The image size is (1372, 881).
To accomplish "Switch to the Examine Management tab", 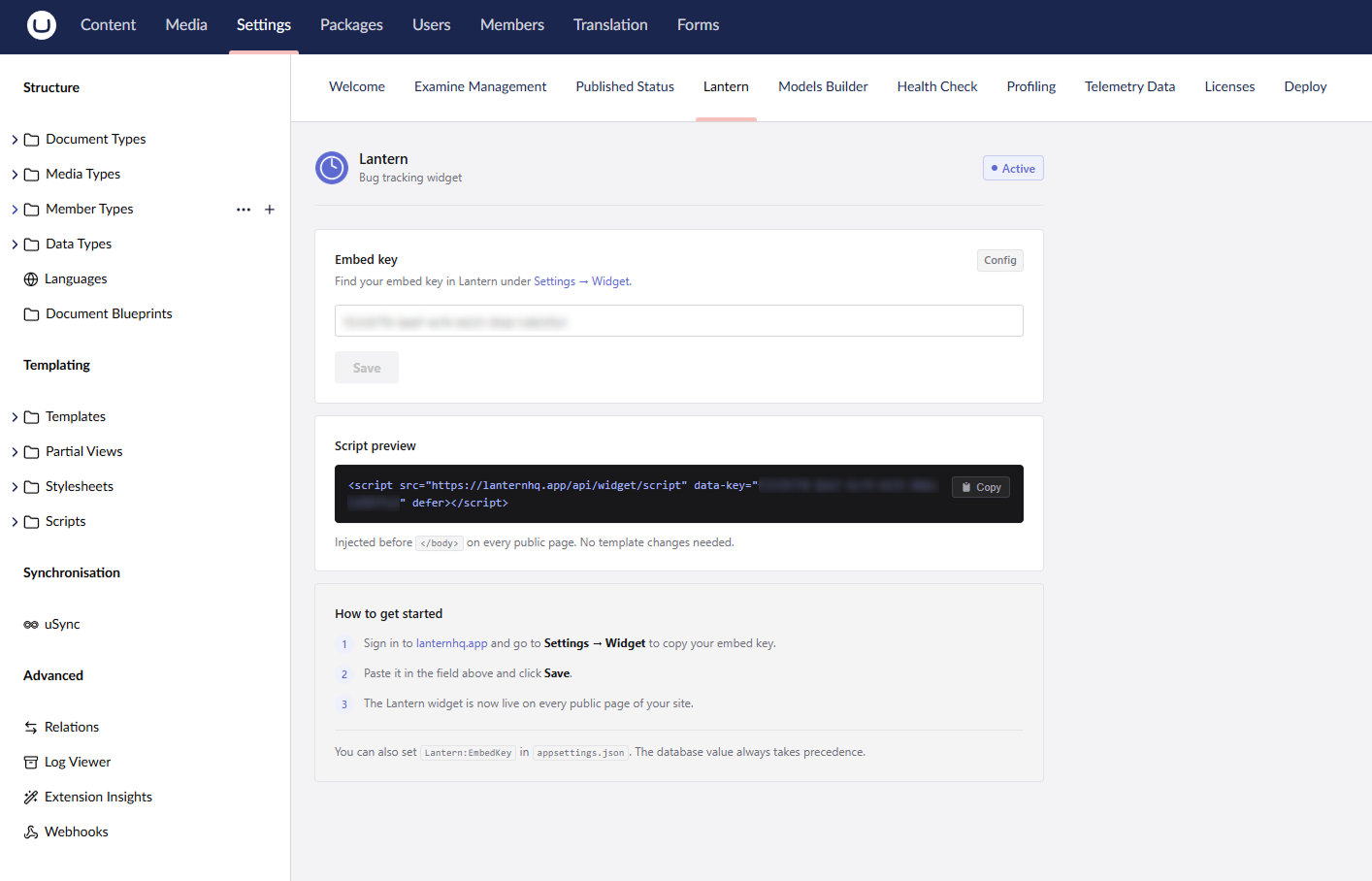I will 480,87.
